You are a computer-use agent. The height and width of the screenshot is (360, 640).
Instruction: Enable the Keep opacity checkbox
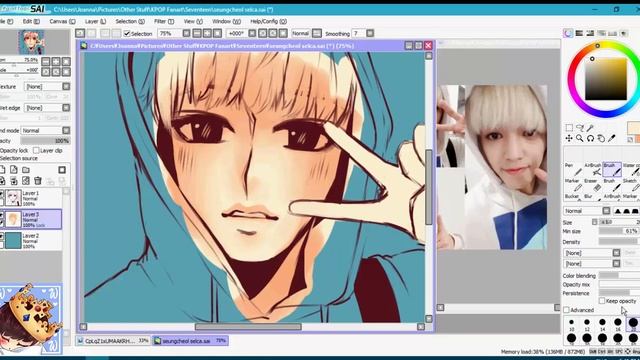pyautogui.click(x=602, y=301)
